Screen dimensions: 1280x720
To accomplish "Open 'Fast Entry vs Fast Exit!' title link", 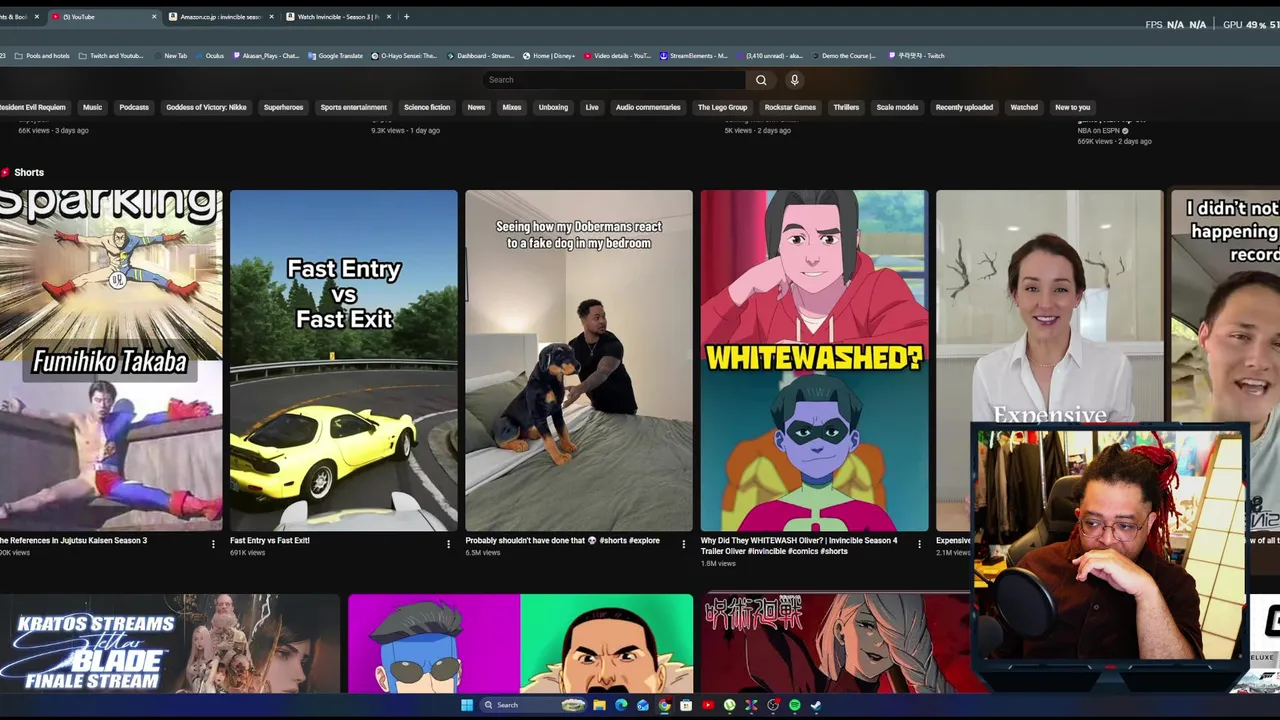I will (270, 541).
